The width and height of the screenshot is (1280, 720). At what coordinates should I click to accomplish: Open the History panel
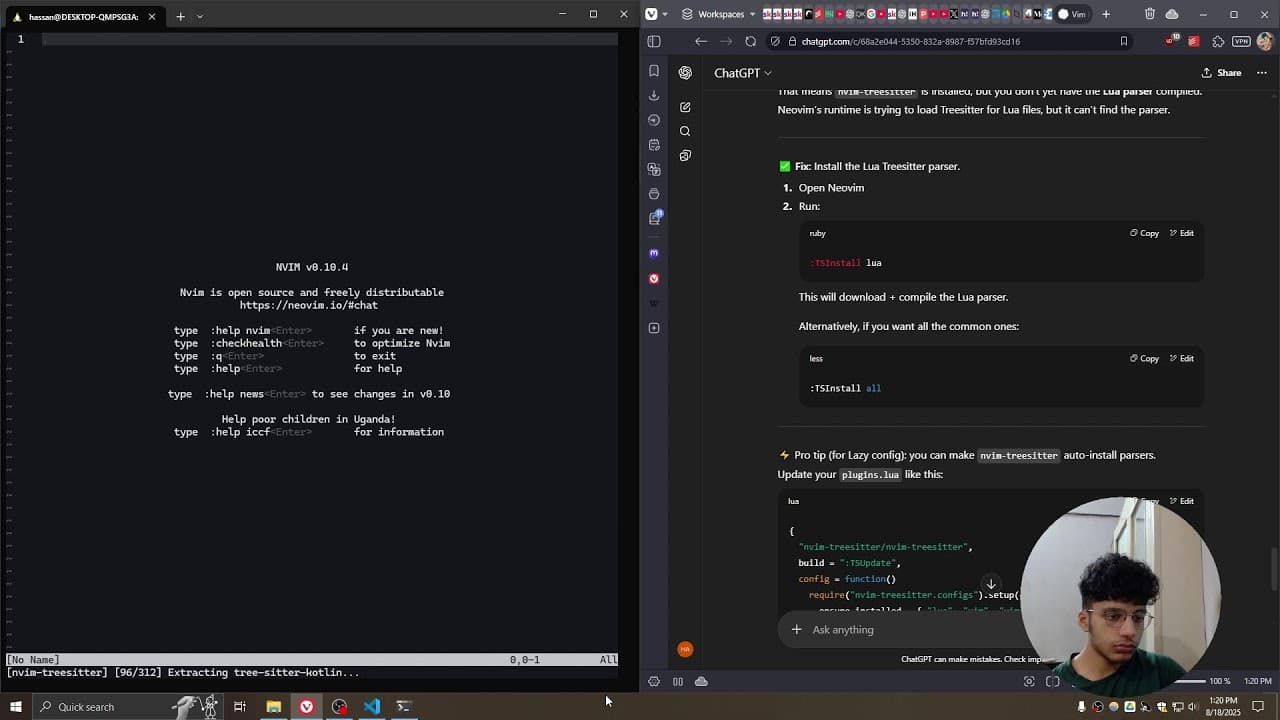tap(654, 120)
